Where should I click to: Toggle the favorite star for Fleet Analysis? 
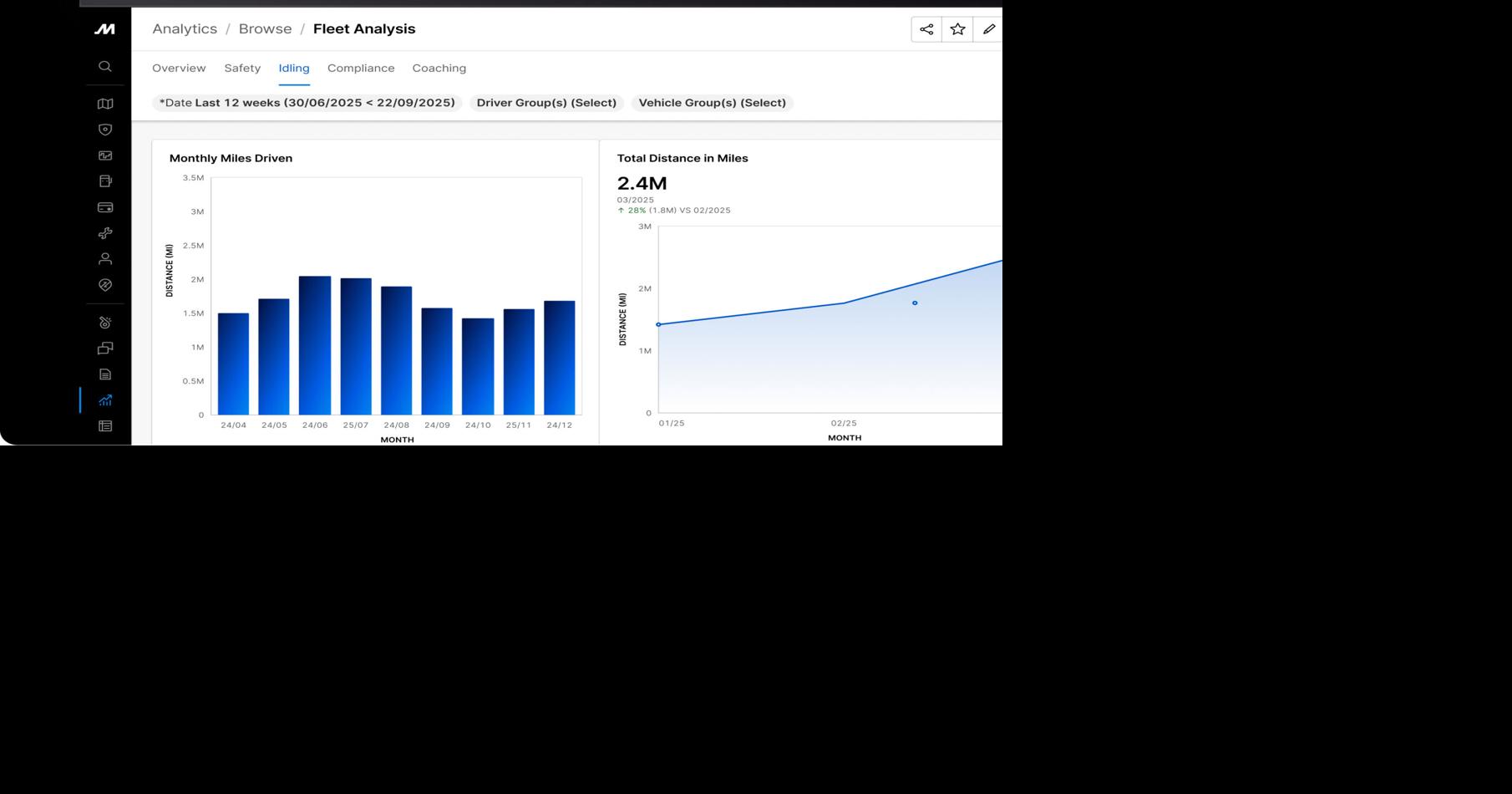coord(957,28)
